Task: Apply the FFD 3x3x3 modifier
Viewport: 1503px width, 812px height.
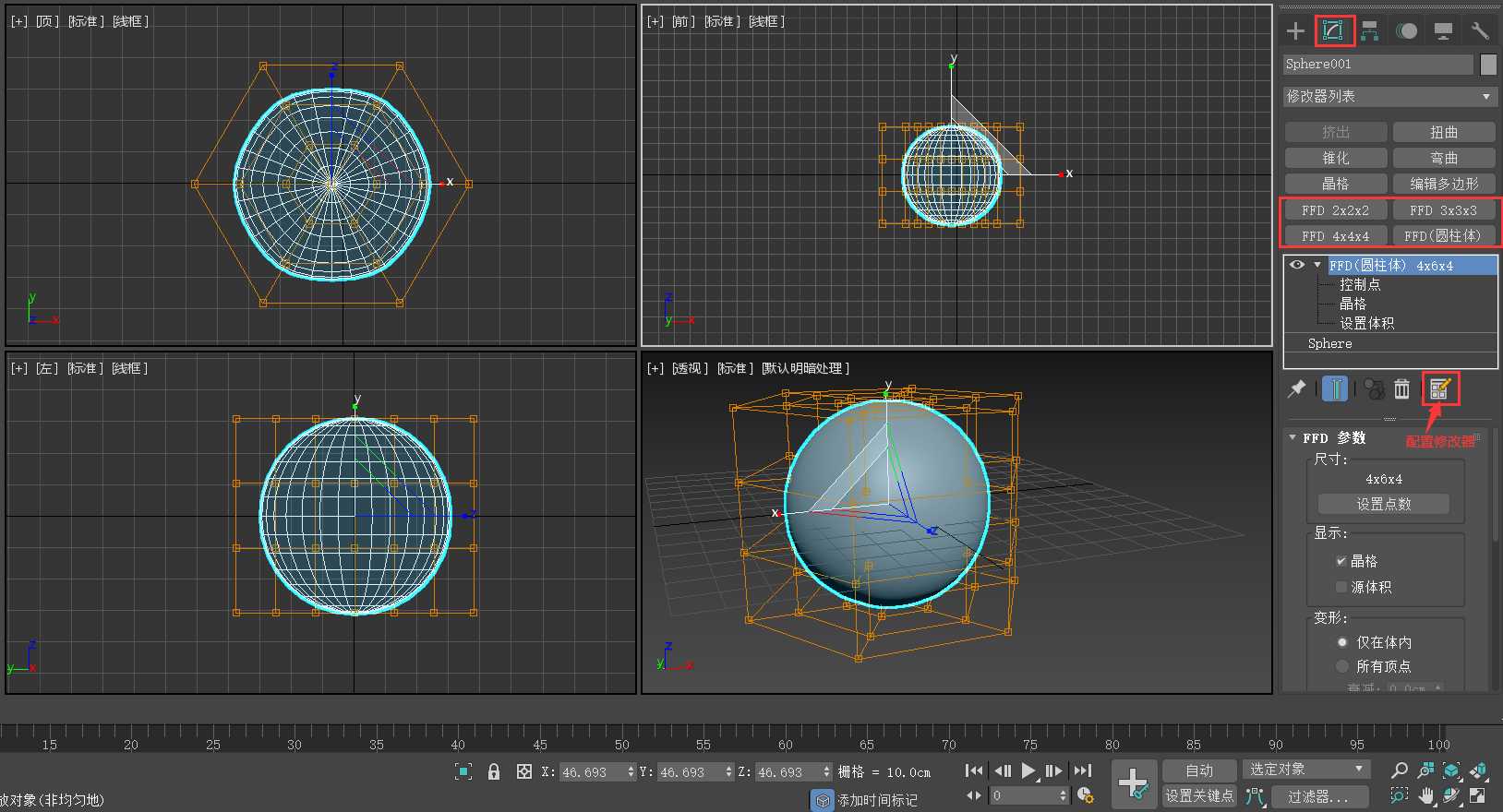Action: [1444, 210]
